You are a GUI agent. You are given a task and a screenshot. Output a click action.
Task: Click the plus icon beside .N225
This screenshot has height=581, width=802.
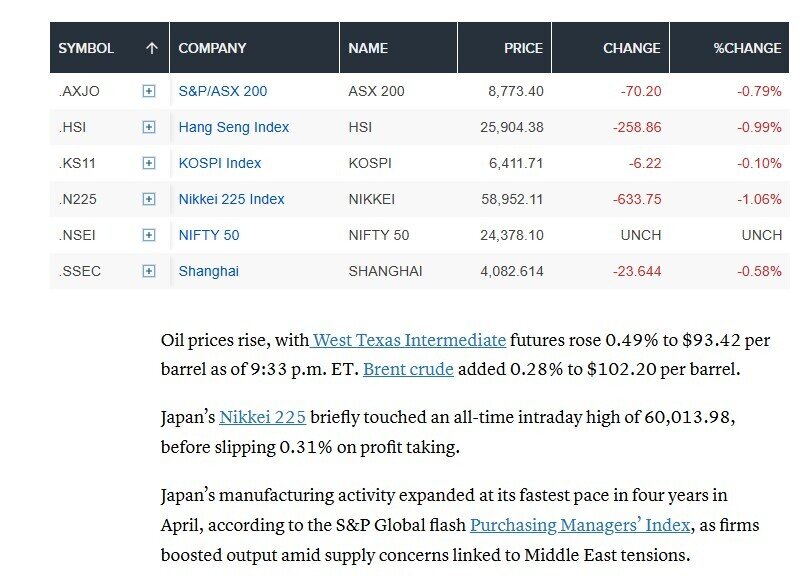tap(149, 199)
